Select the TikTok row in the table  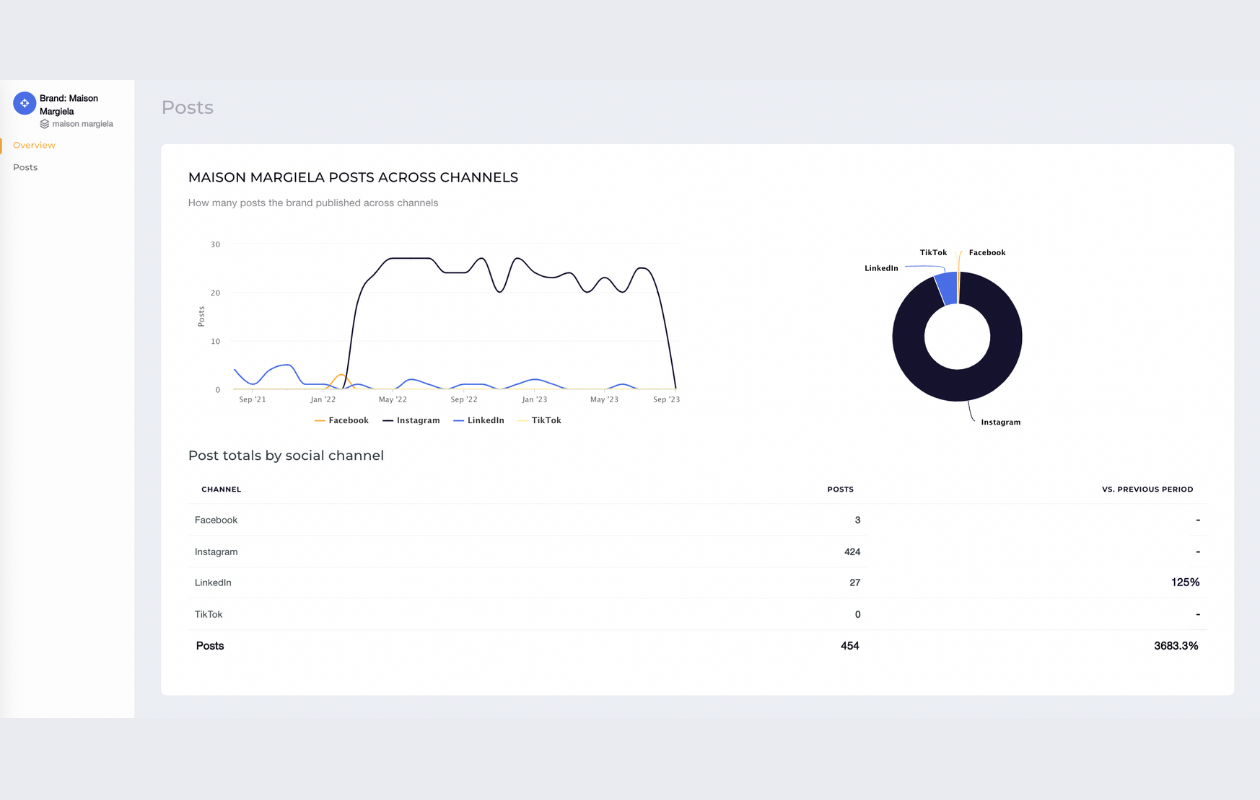point(697,614)
